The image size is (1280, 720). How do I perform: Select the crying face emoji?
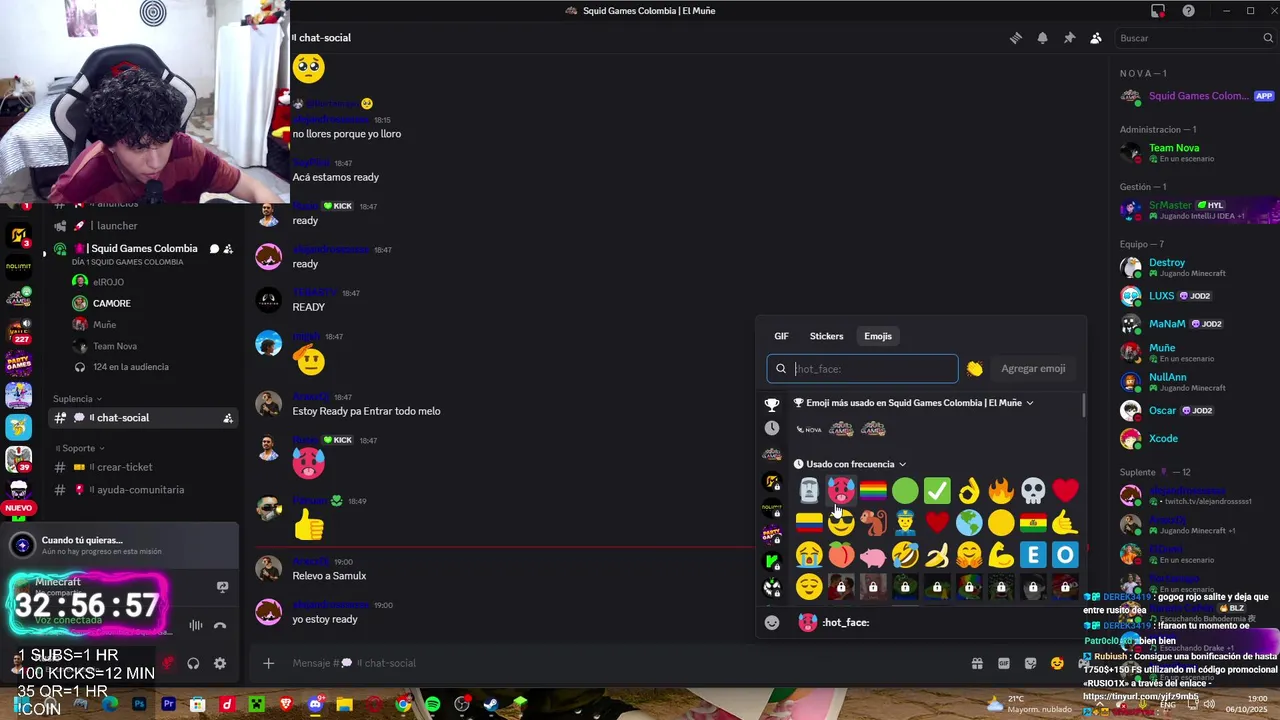pyautogui.click(x=809, y=554)
